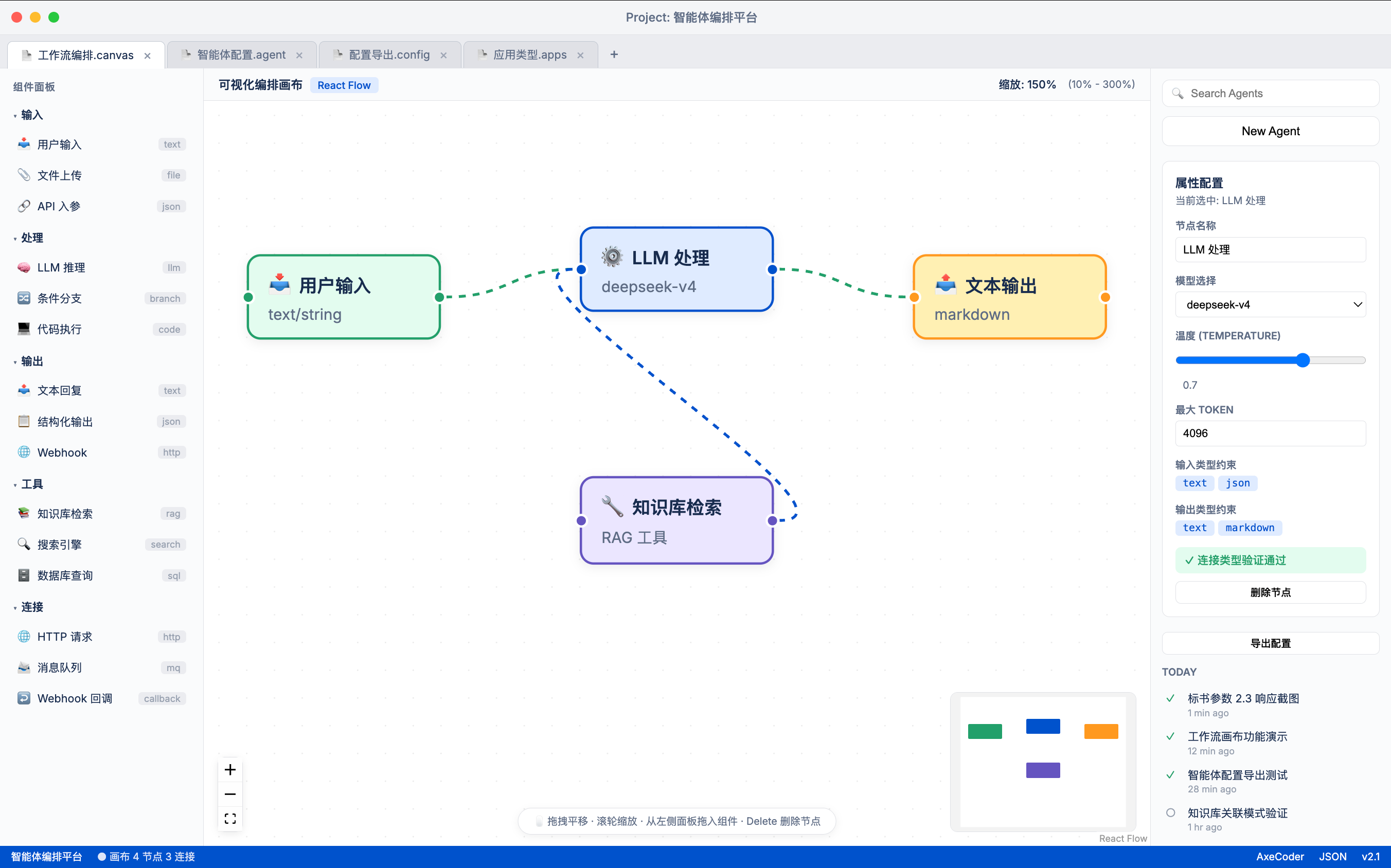Click the New Agent button
1391x868 pixels.
[1271, 131]
